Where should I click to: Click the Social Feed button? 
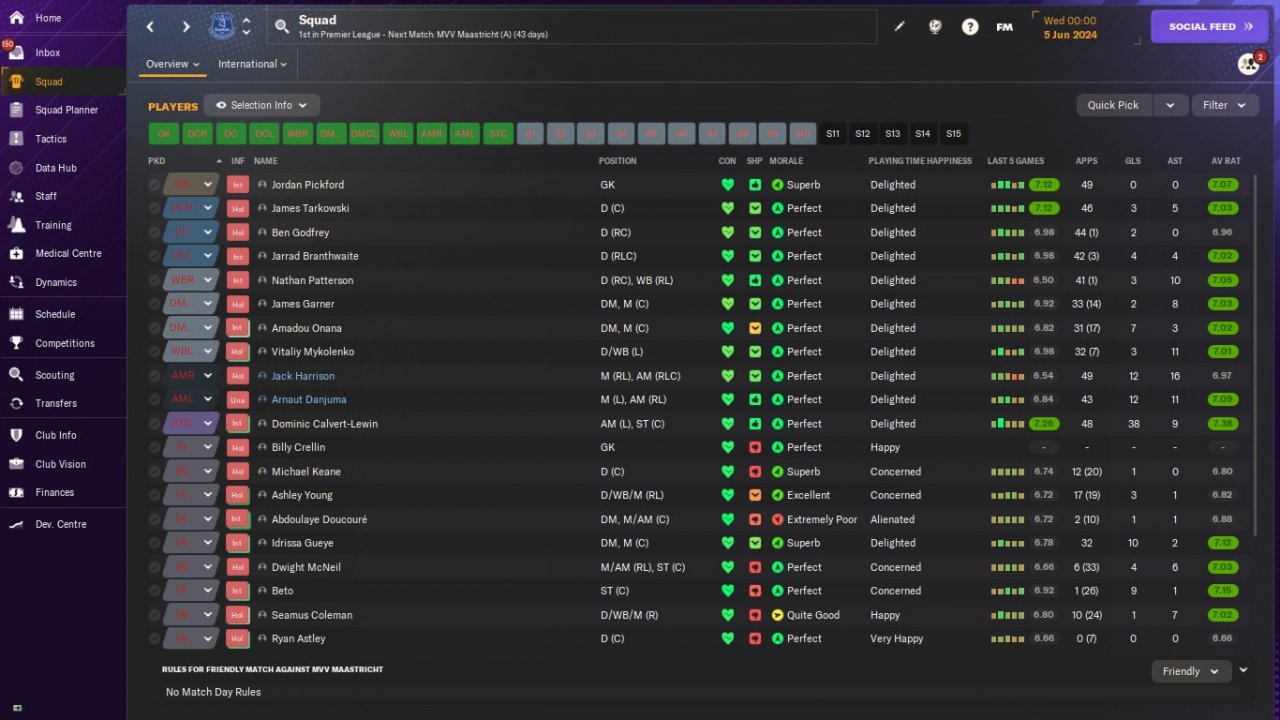pyautogui.click(x=1210, y=27)
